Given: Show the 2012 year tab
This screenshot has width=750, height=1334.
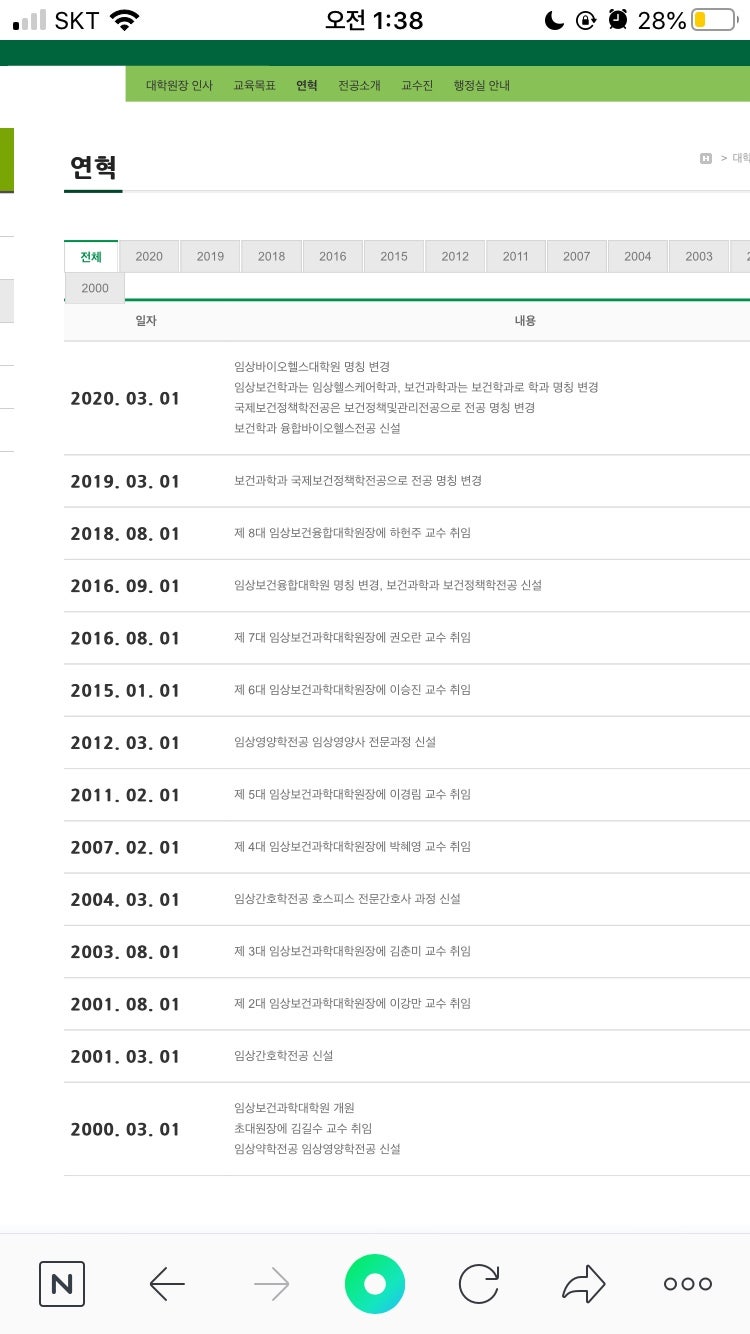Looking at the screenshot, I should point(455,256).
